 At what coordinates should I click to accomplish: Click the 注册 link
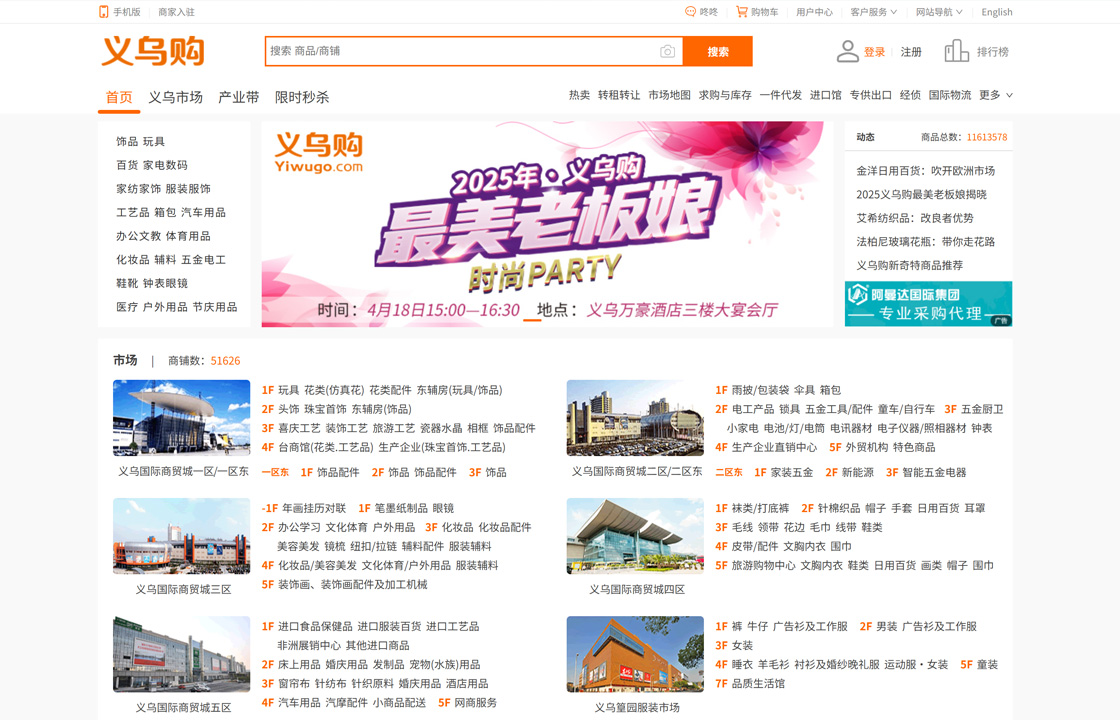911,51
